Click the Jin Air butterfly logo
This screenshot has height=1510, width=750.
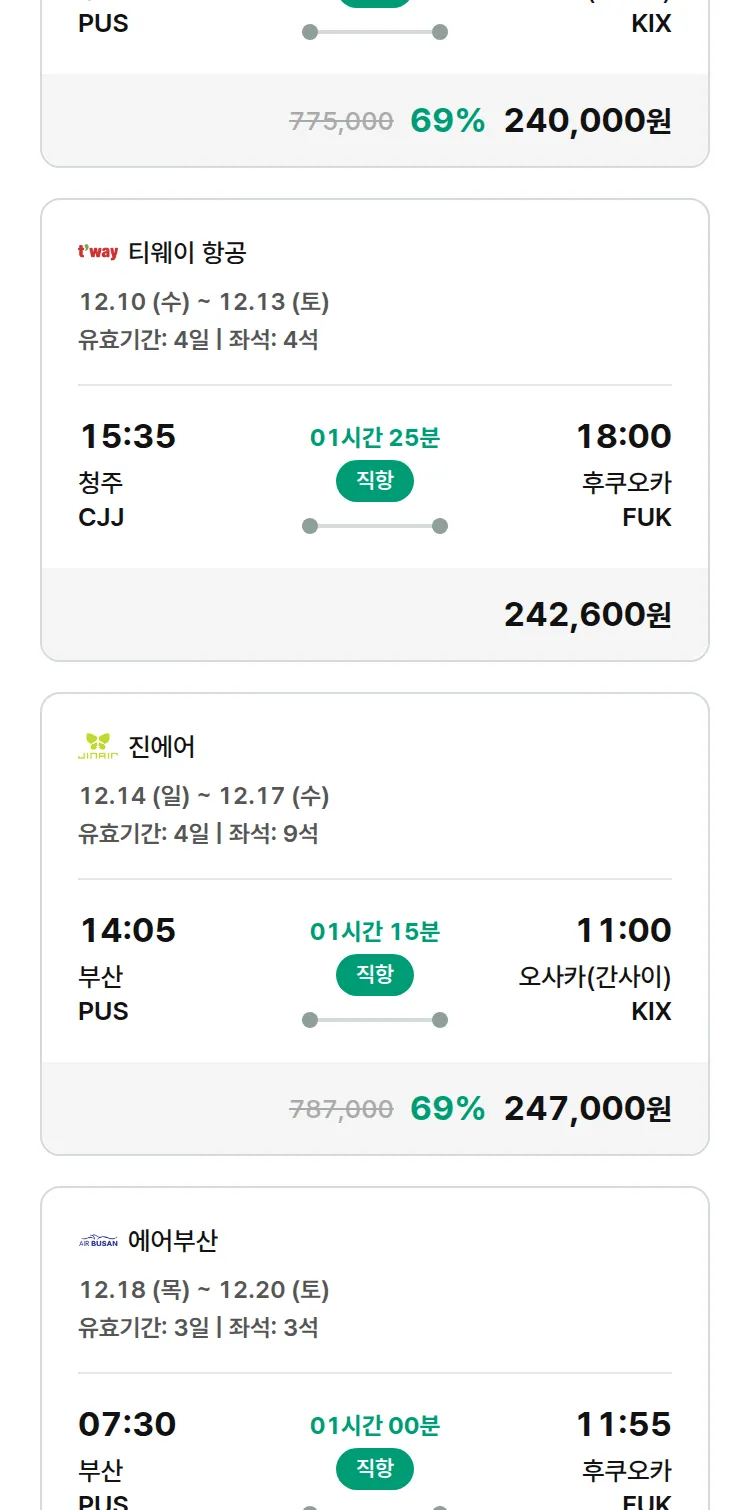tap(98, 746)
